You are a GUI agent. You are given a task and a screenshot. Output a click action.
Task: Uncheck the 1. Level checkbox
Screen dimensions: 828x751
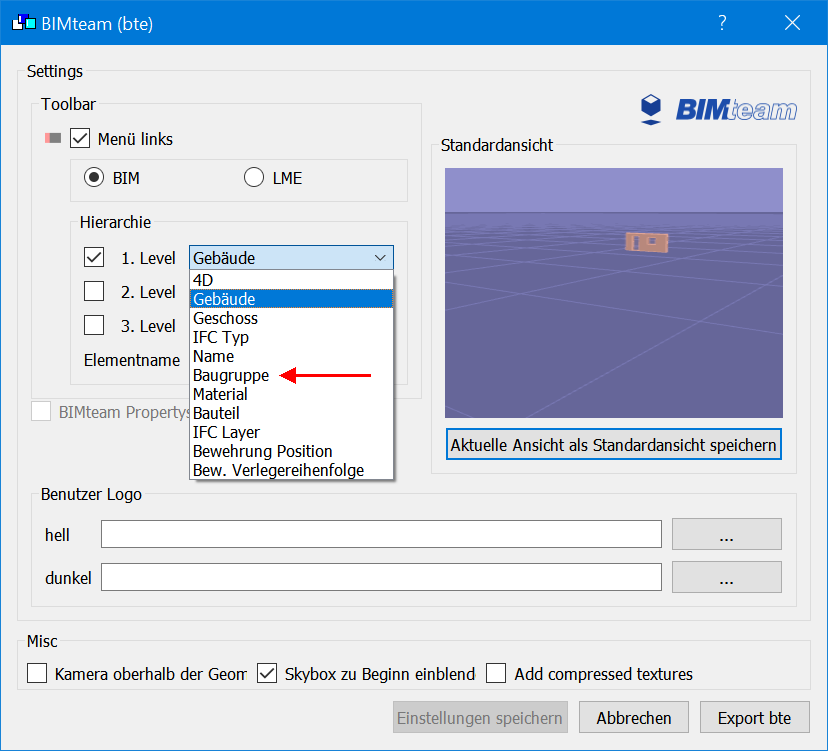[x=94, y=258]
